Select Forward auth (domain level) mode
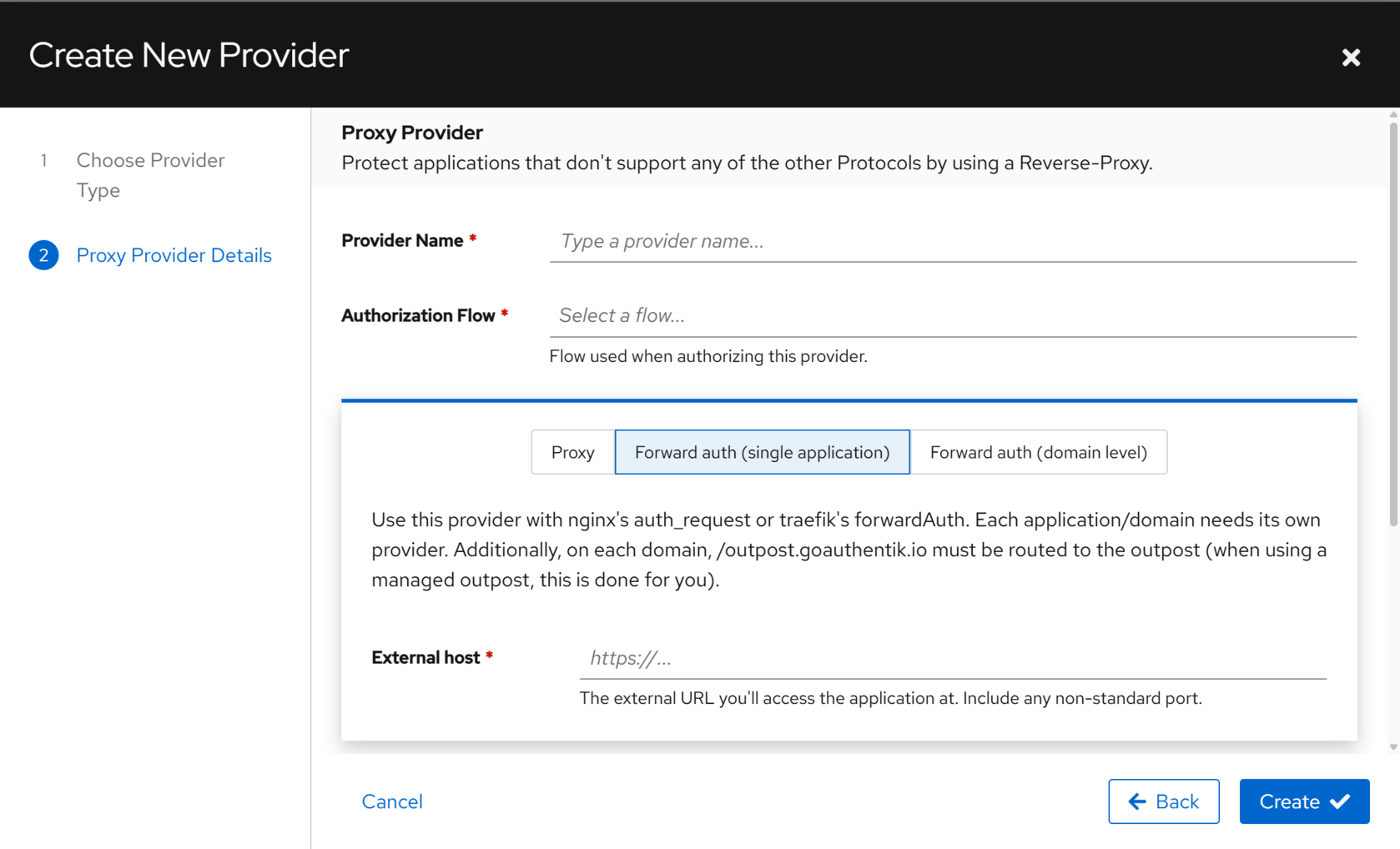 coord(1038,452)
